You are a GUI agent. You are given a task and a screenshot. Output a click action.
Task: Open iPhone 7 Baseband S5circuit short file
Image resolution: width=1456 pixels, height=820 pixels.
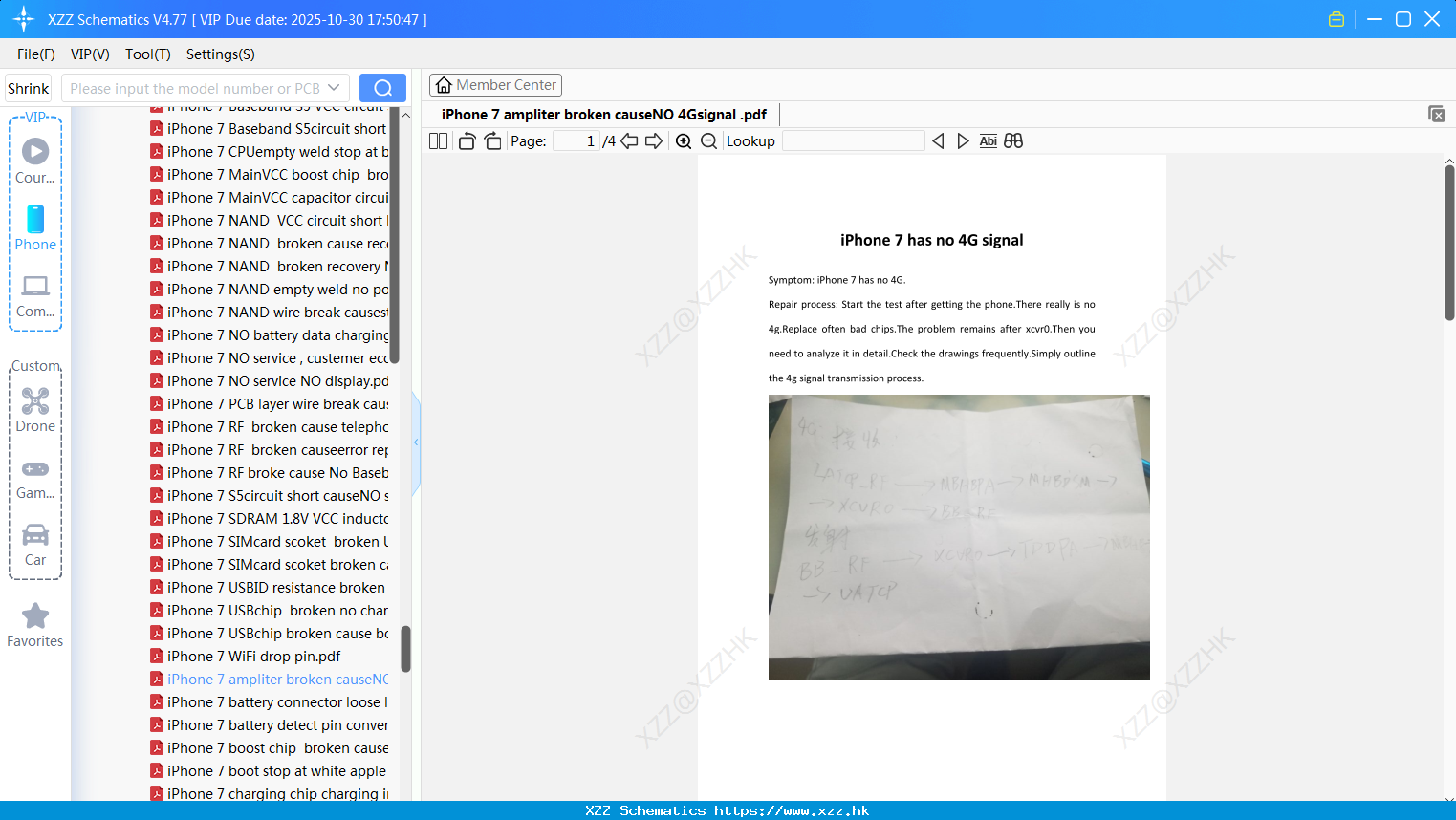pyautogui.click(x=269, y=129)
